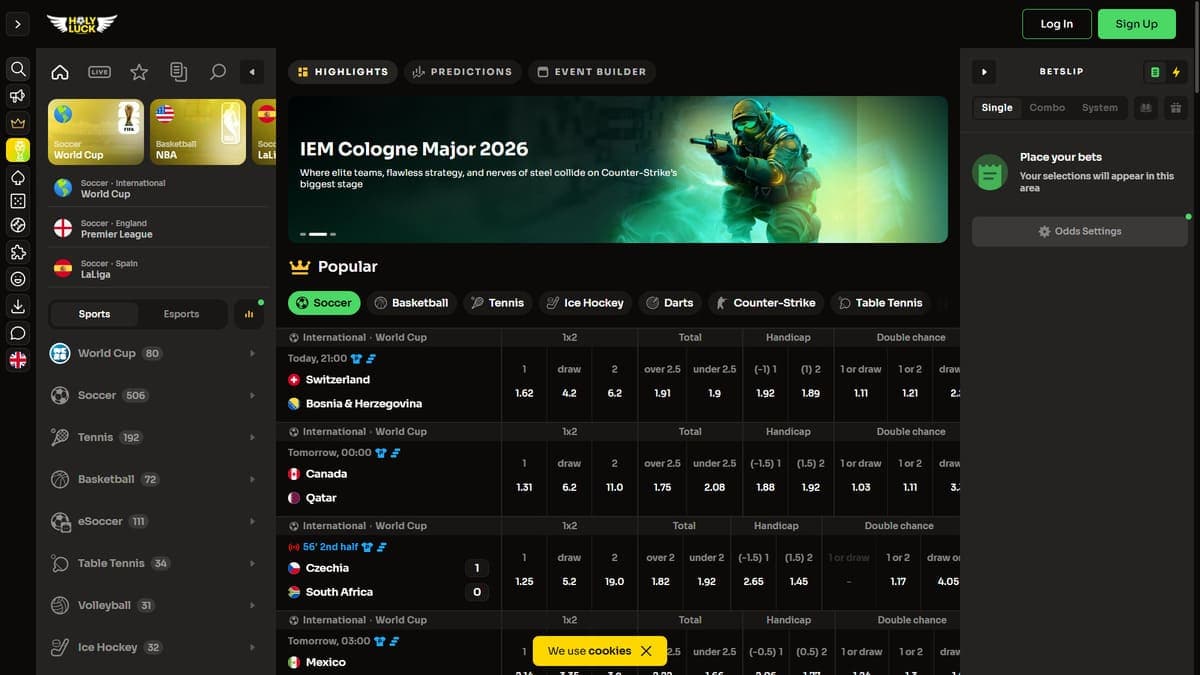This screenshot has height=675, width=1200.
Task: Open the search magnifier in the left rail
Action: pos(17,69)
